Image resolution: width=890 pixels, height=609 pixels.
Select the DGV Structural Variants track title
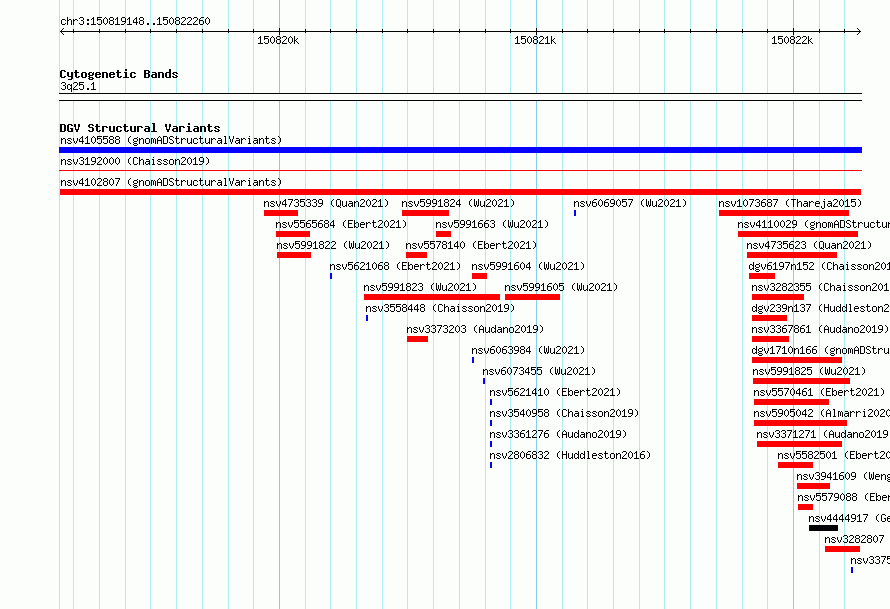(x=140, y=128)
